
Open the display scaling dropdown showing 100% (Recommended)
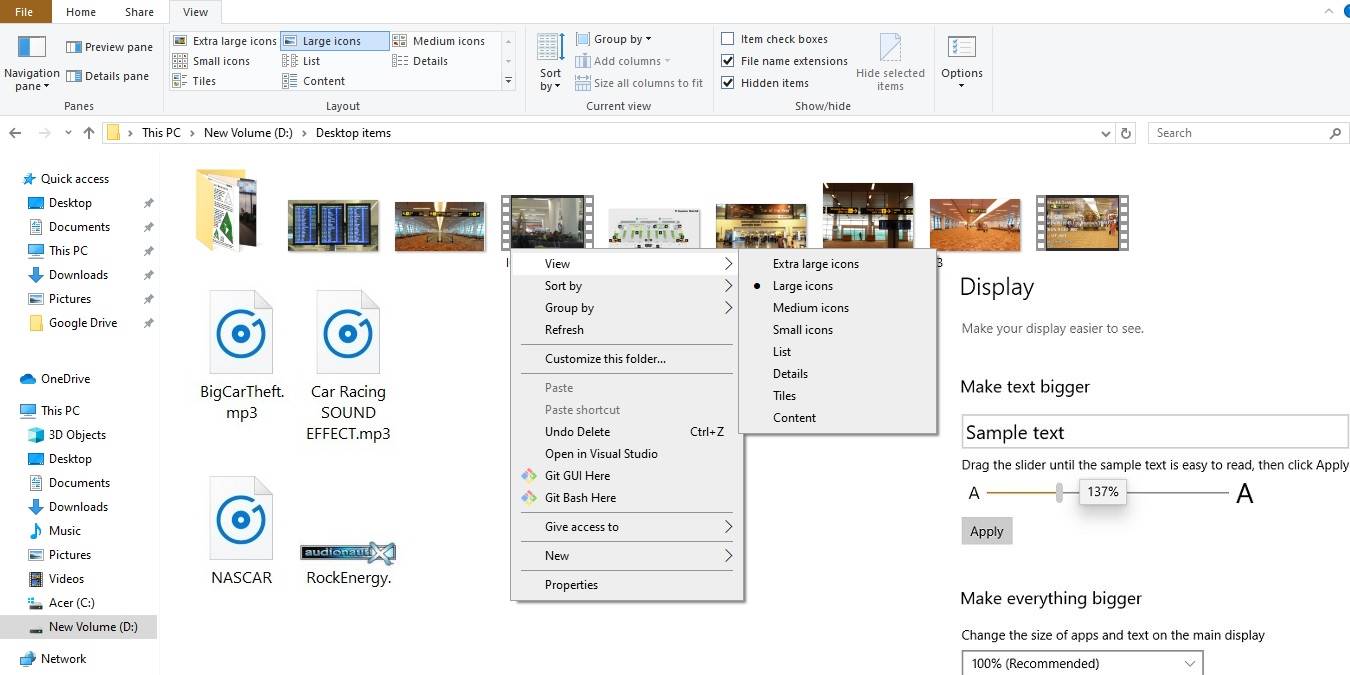1081,662
